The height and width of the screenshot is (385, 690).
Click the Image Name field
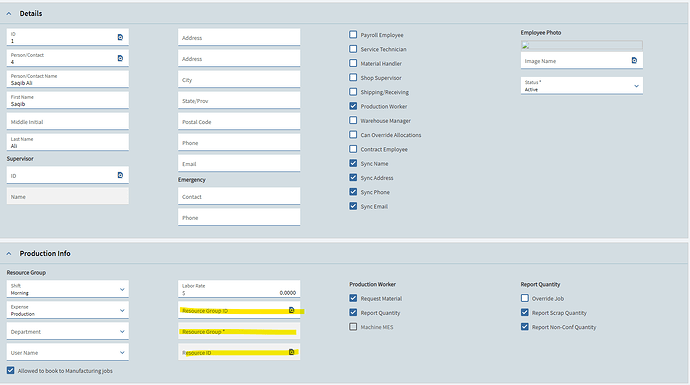click(x=582, y=61)
